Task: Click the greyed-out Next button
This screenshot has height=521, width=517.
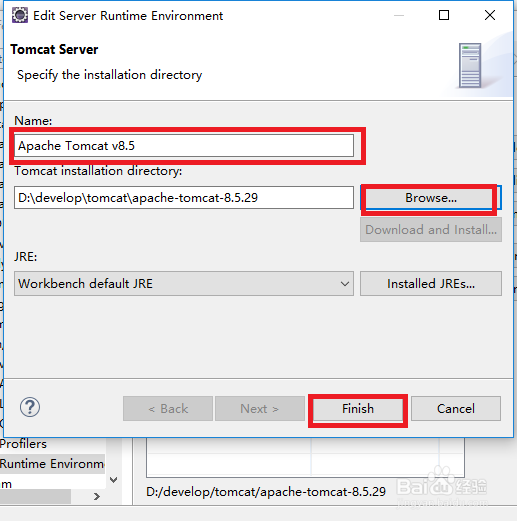Action: (260, 409)
